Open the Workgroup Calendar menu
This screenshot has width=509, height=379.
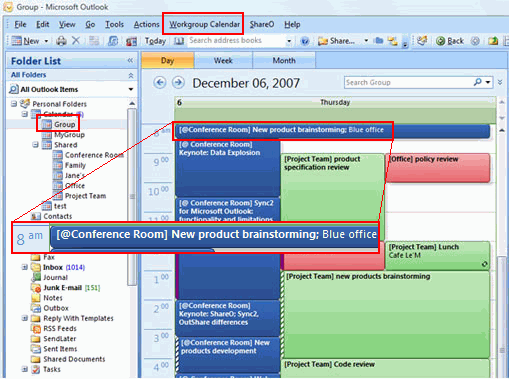204,24
